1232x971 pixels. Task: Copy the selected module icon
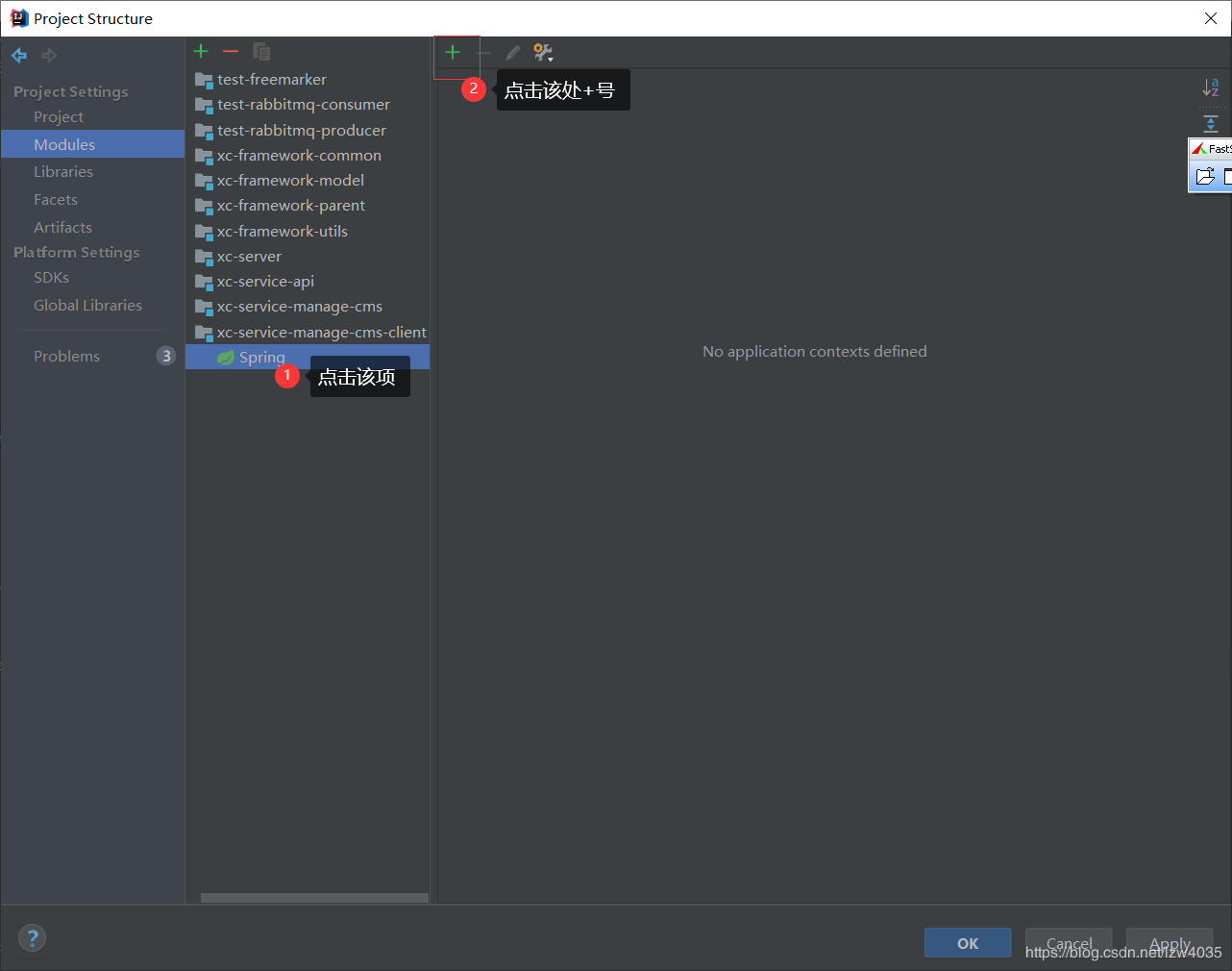click(261, 52)
